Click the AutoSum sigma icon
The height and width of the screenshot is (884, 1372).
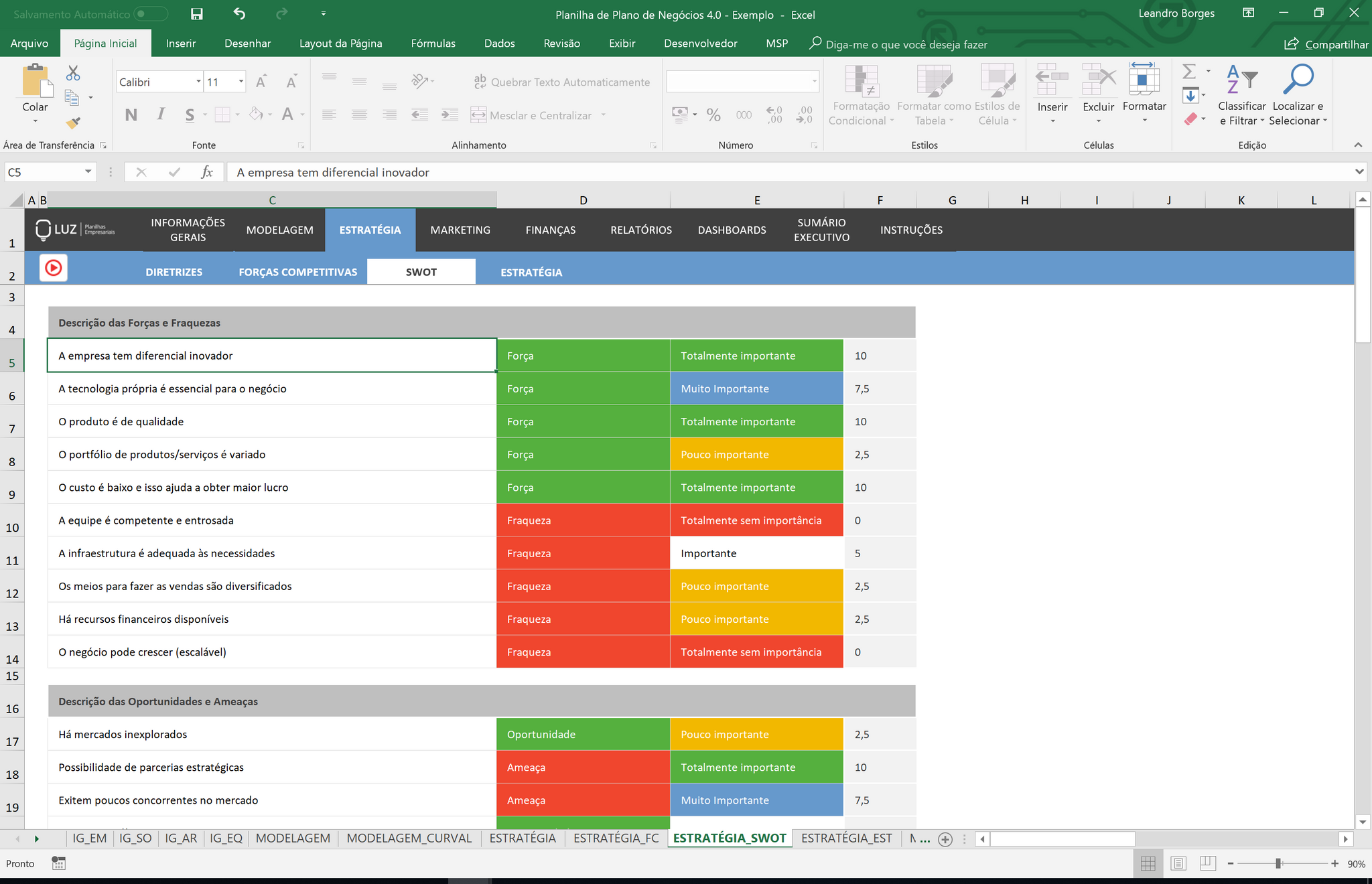pos(1189,71)
